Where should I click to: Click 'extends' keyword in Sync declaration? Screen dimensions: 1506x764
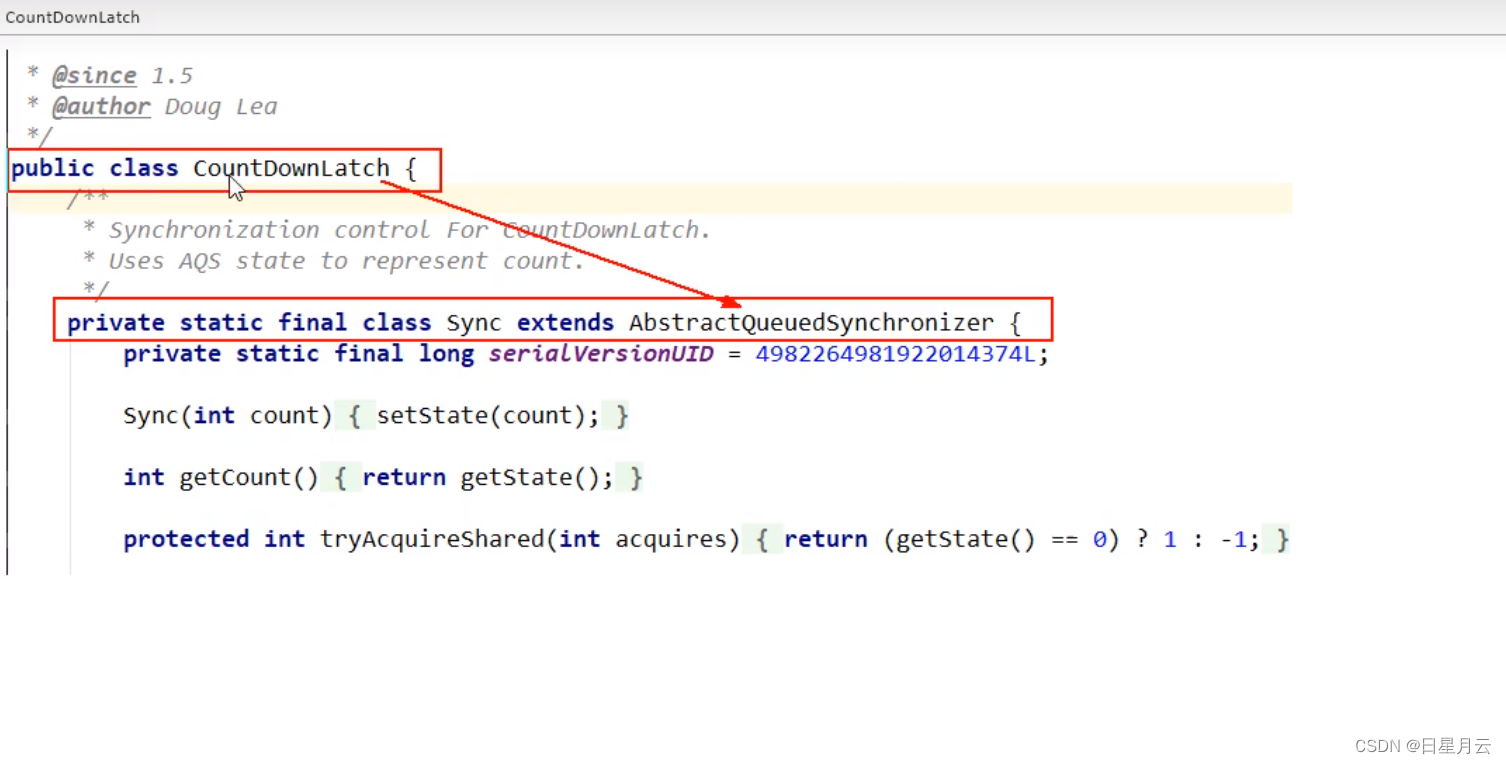[565, 323]
